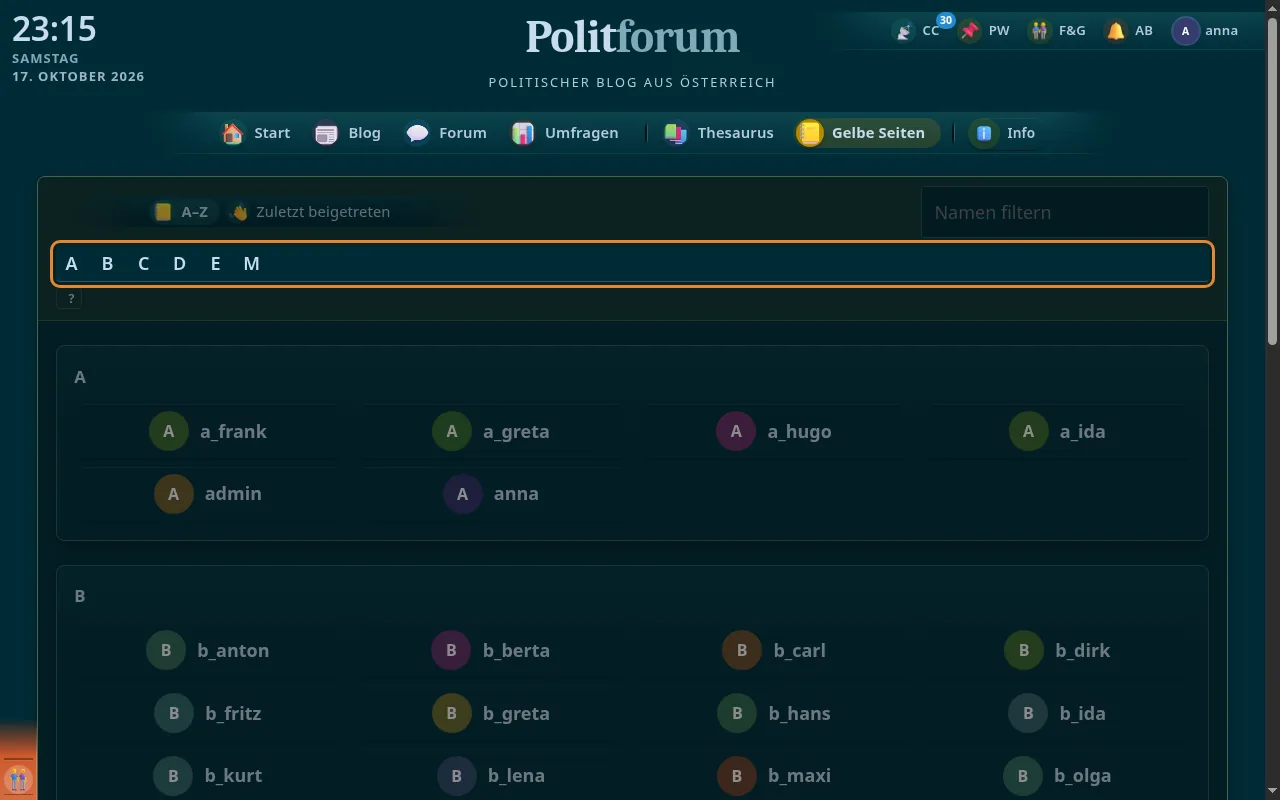The height and width of the screenshot is (800, 1280).
Task: Click the Start house icon
Action: [233, 133]
